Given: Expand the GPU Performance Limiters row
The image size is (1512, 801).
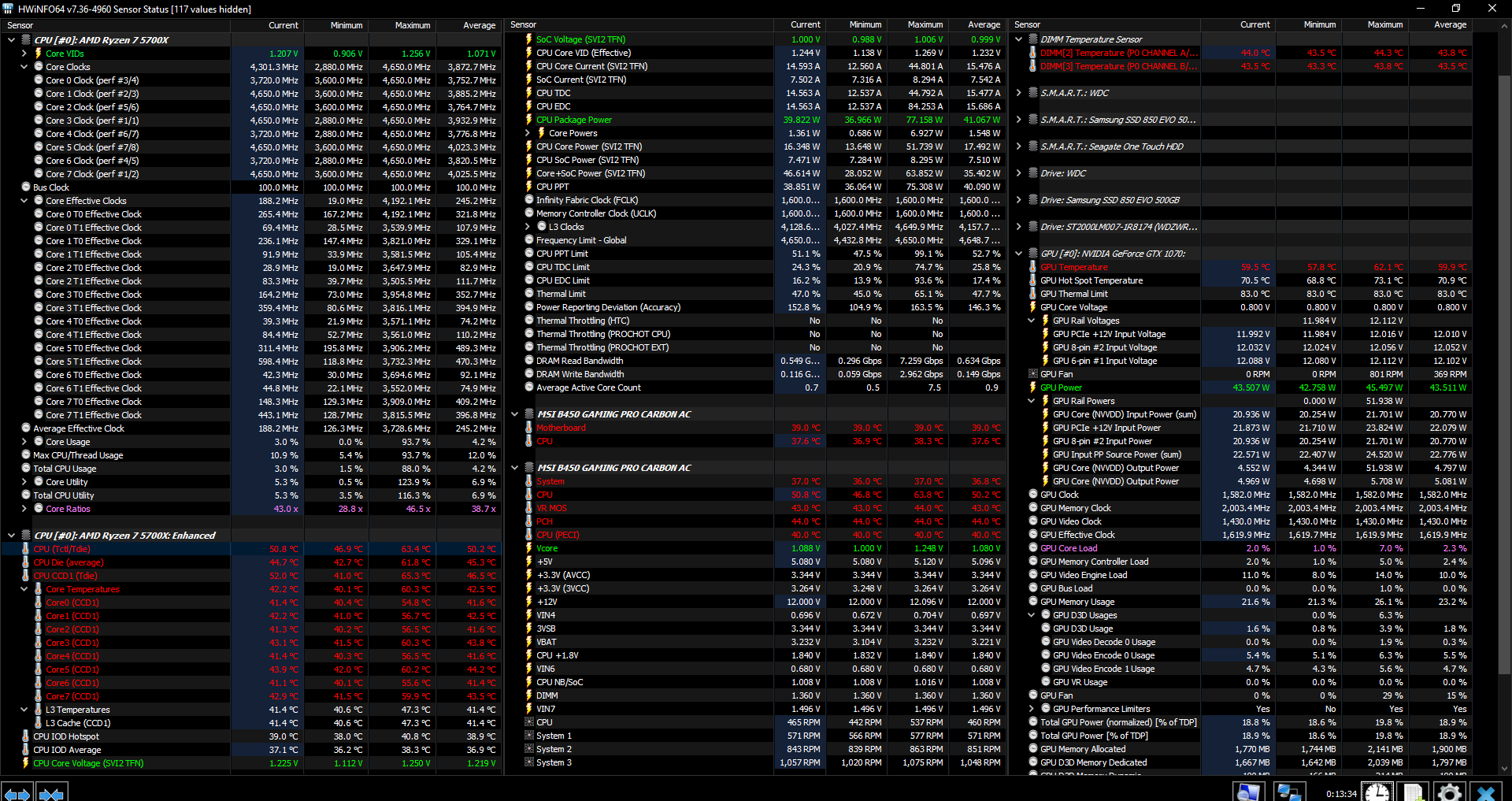Looking at the screenshot, I should tap(1032, 709).
